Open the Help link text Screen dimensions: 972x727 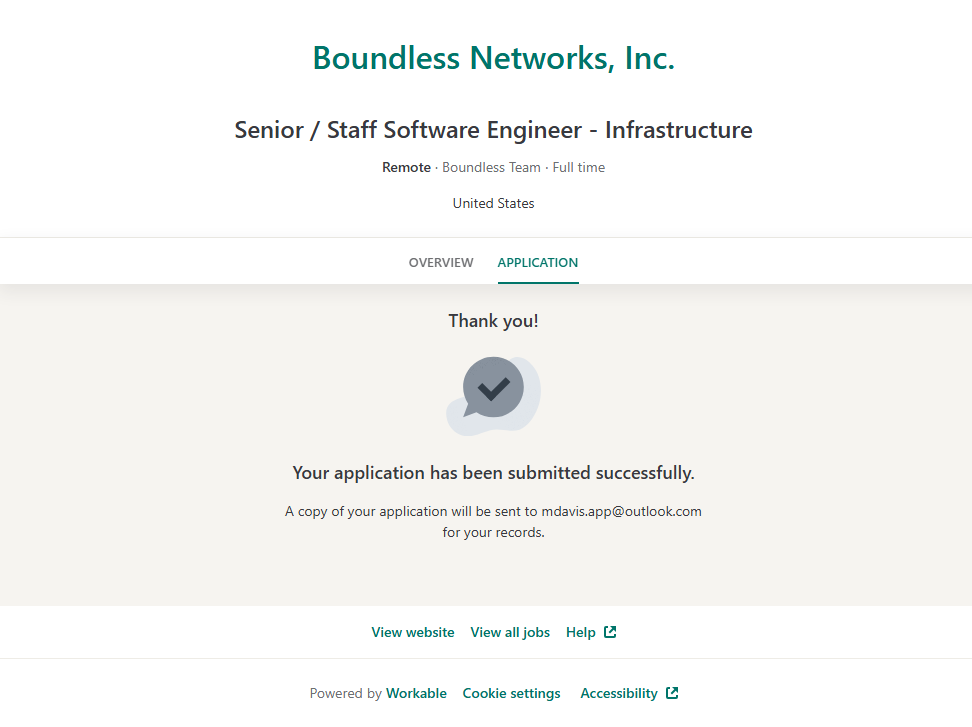[581, 632]
